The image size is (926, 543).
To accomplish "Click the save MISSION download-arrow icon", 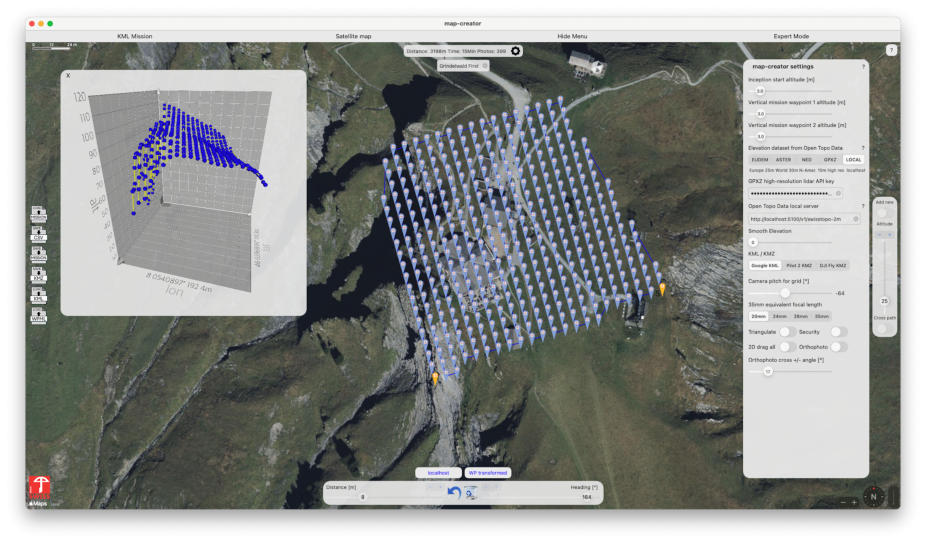I will coord(38,255).
